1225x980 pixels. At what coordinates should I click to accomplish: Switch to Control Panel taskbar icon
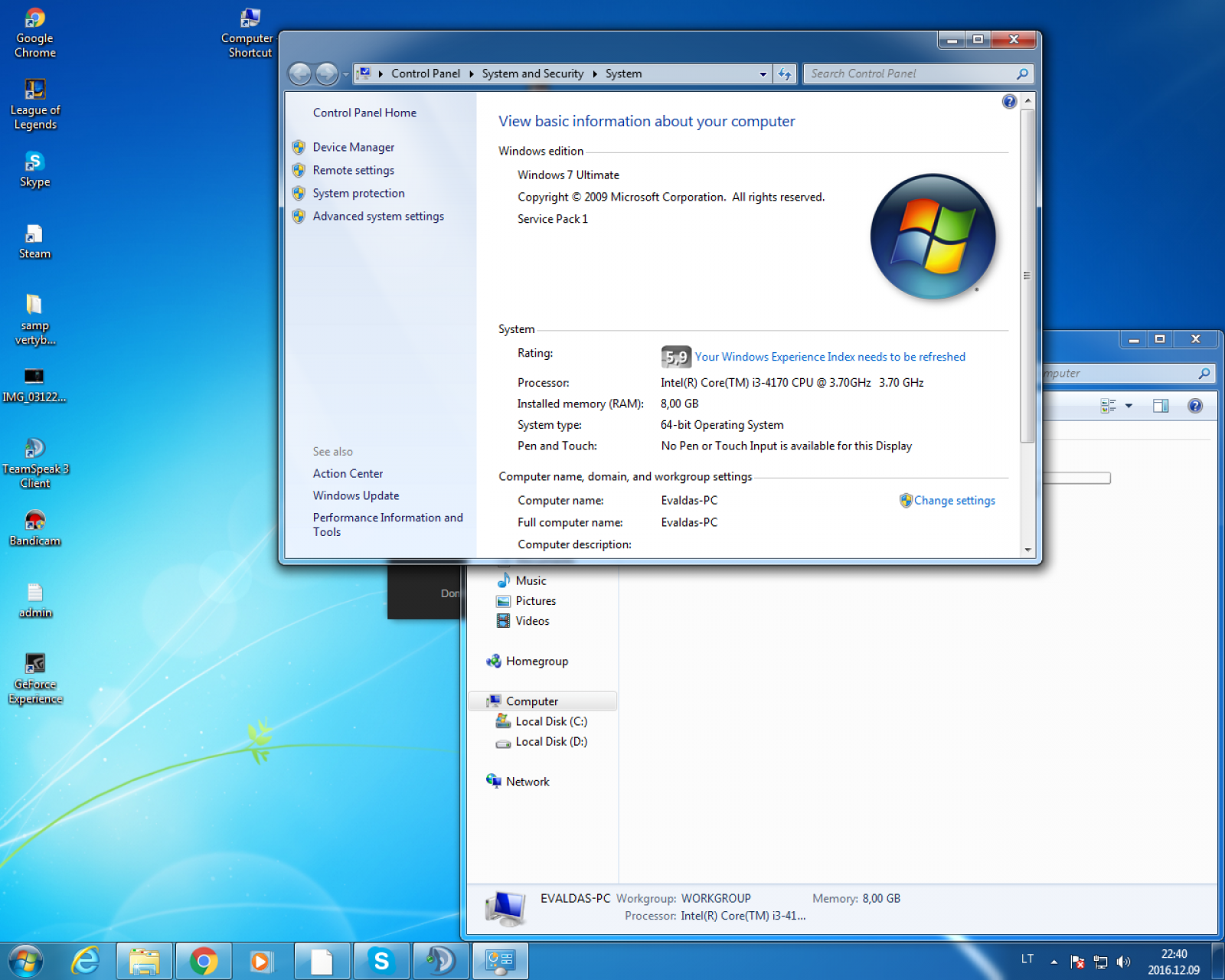501,961
